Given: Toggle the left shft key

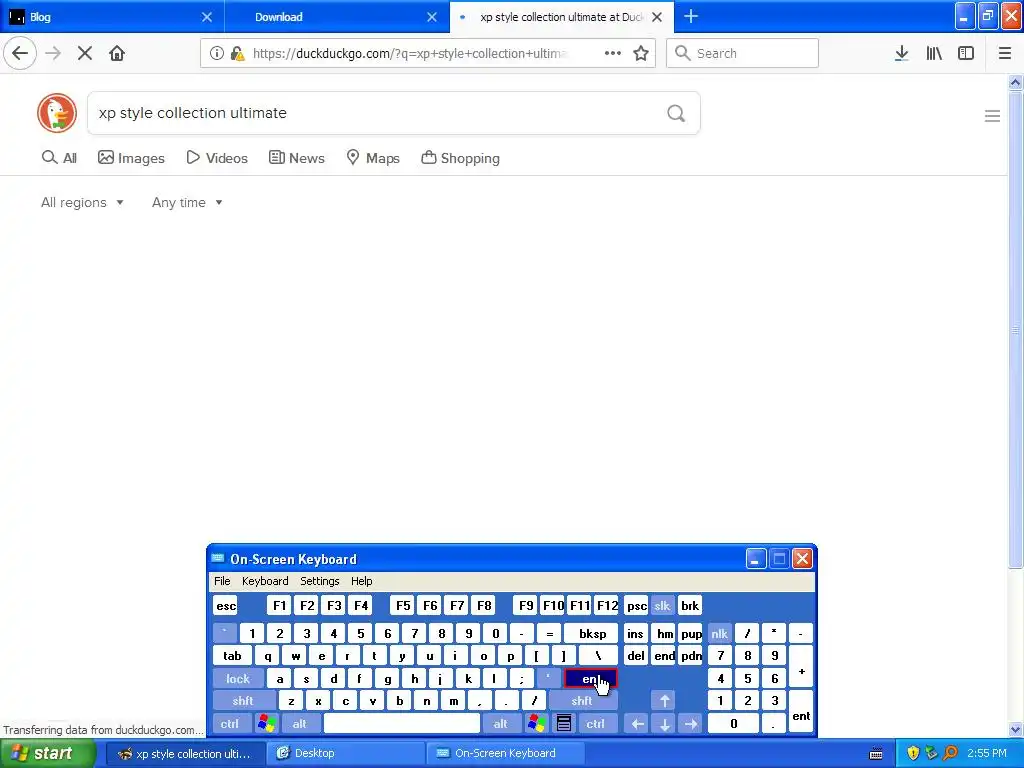Looking at the screenshot, I should (x=243, y=701).
